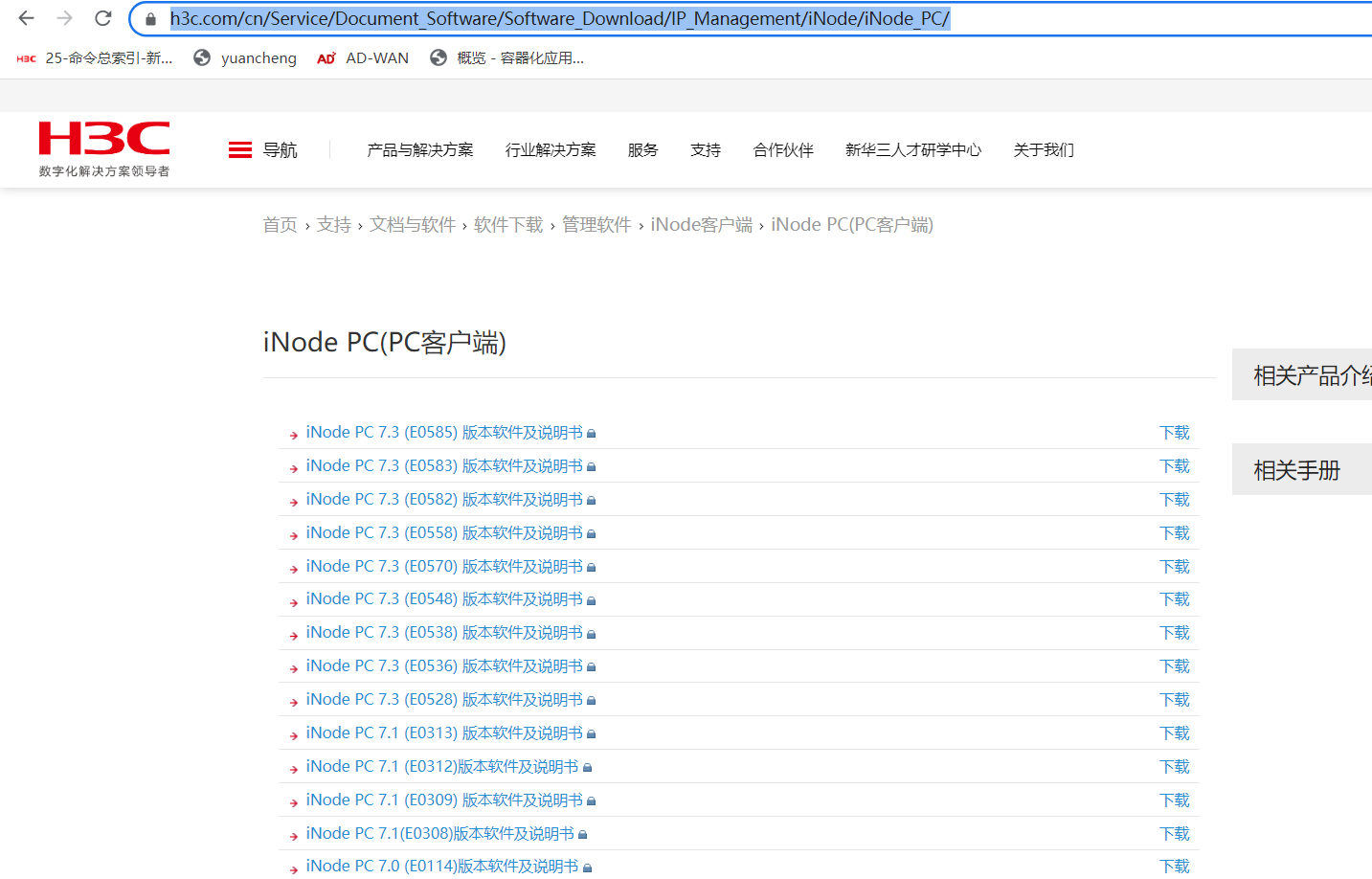Image resolution: width=1372 pixels, height=879 pixels.
Task: Click the lock icon beside iNode E0538
Action: (x=592, y=634)
